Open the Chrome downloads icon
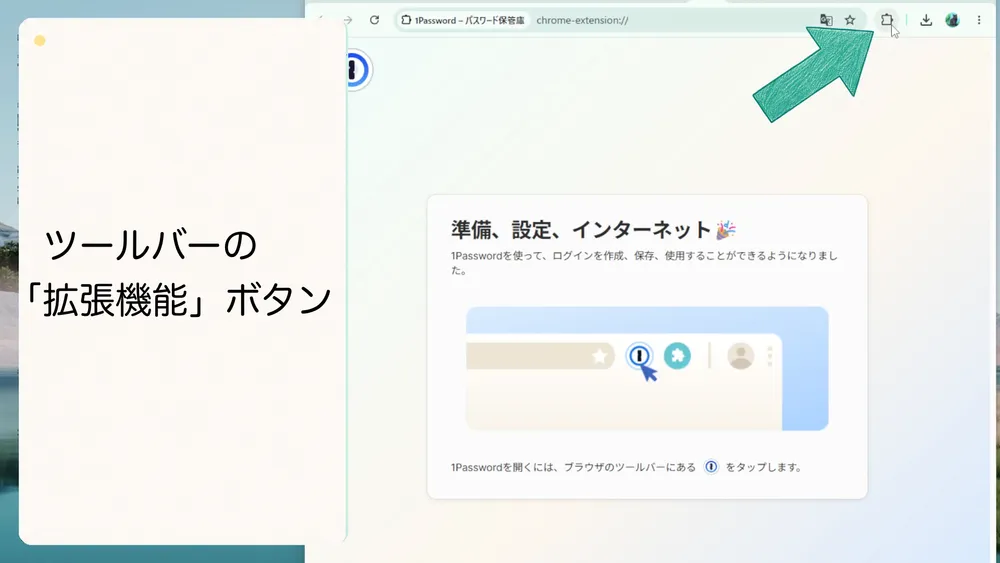This screenshot has height=563, width=1000. click(926, 20)
